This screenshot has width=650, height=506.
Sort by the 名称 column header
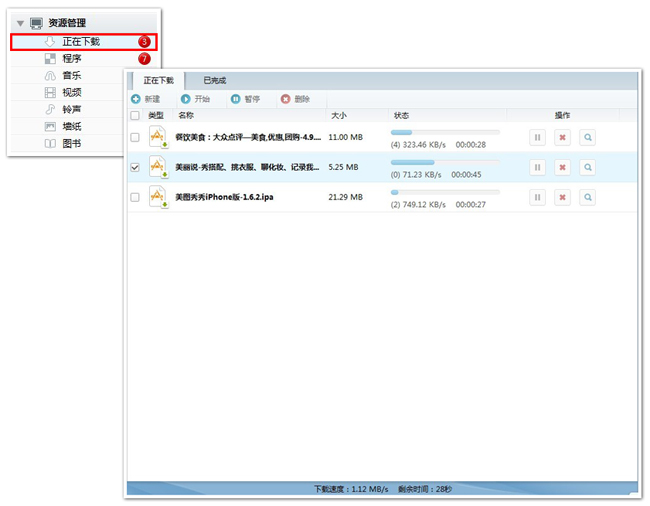click(x=250, y=116)
